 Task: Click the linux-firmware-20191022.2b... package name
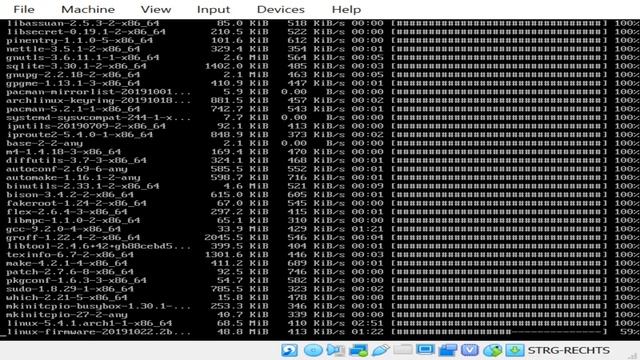[x=98, y=332]
